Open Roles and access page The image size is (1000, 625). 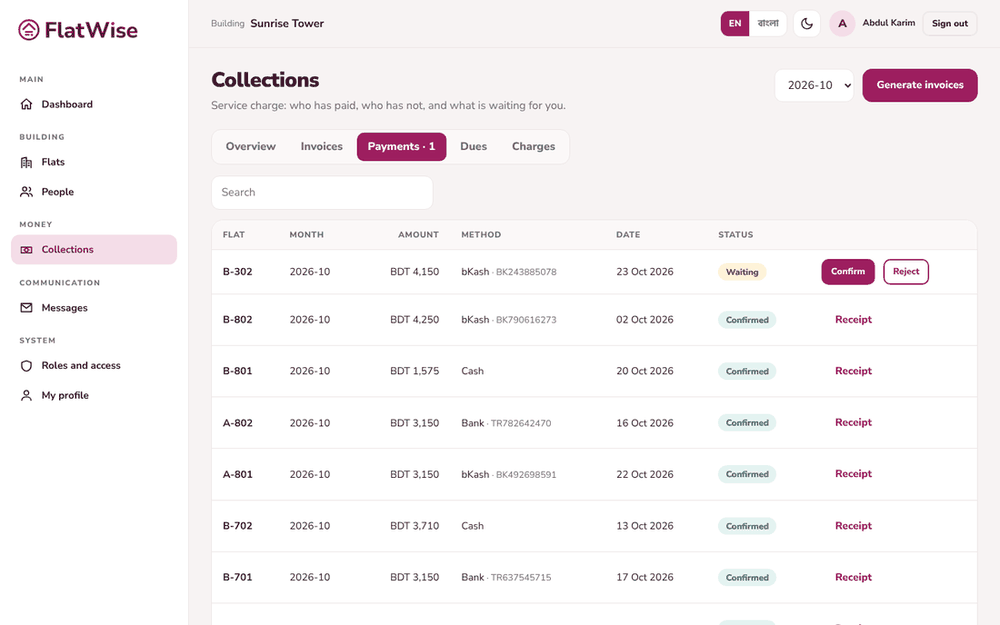tap(94, 365)
